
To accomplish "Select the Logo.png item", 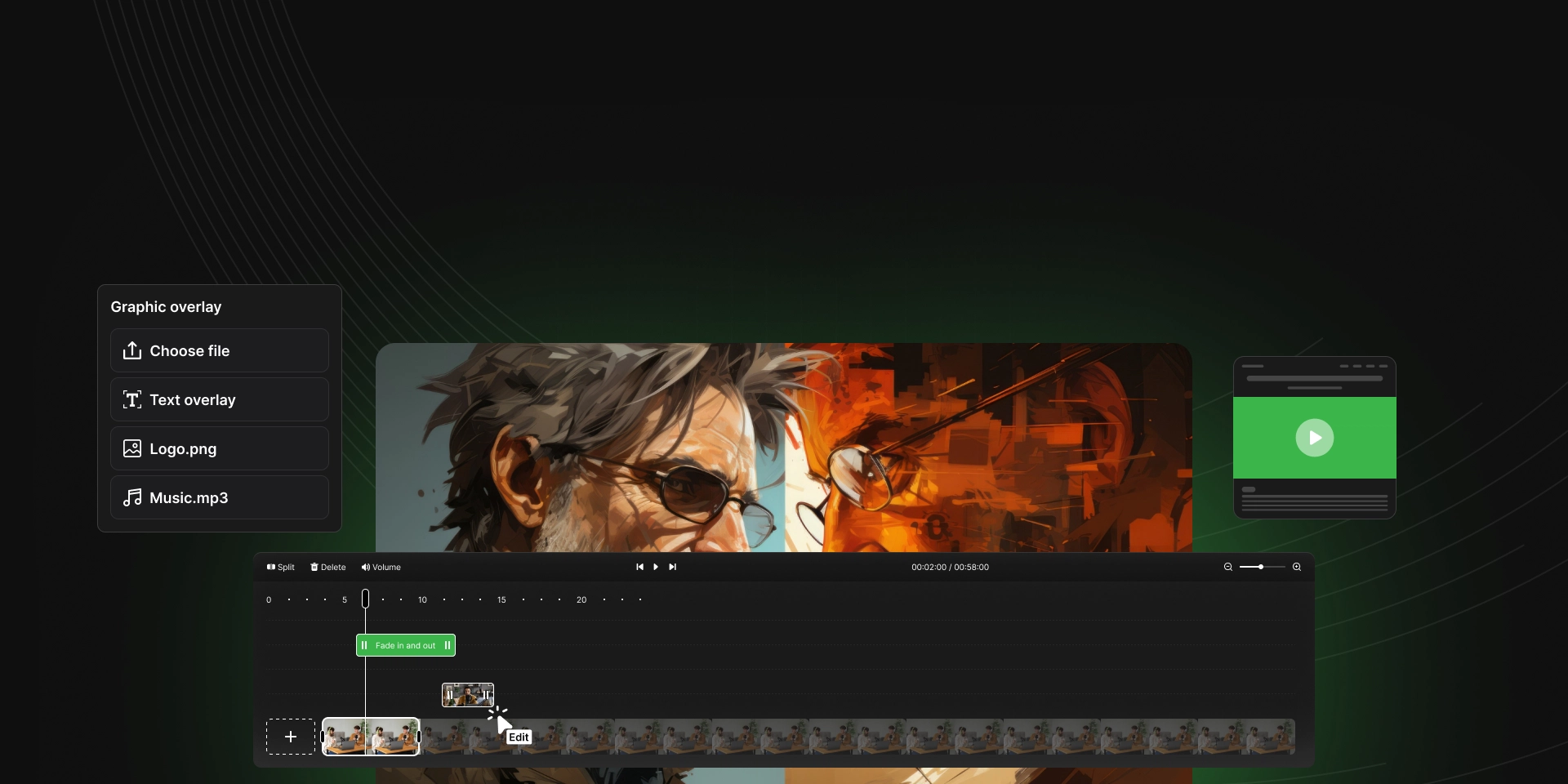I will (x=220, y=448).
